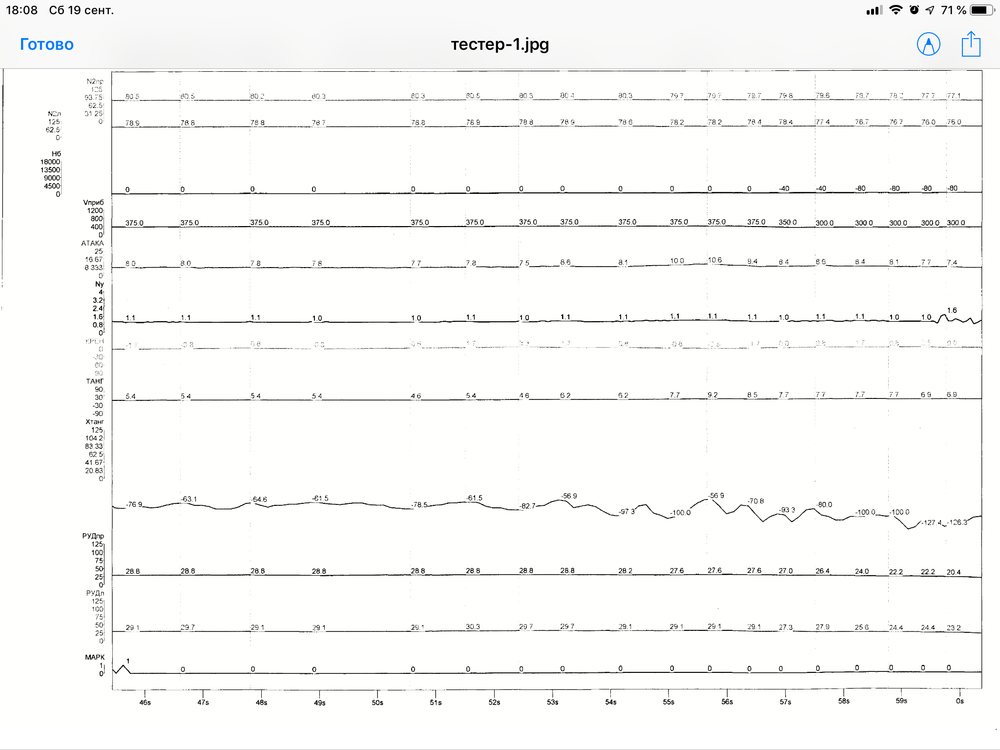
Task: Tap the -97.3 value on Хтанг curve
Action: (627, 511)
